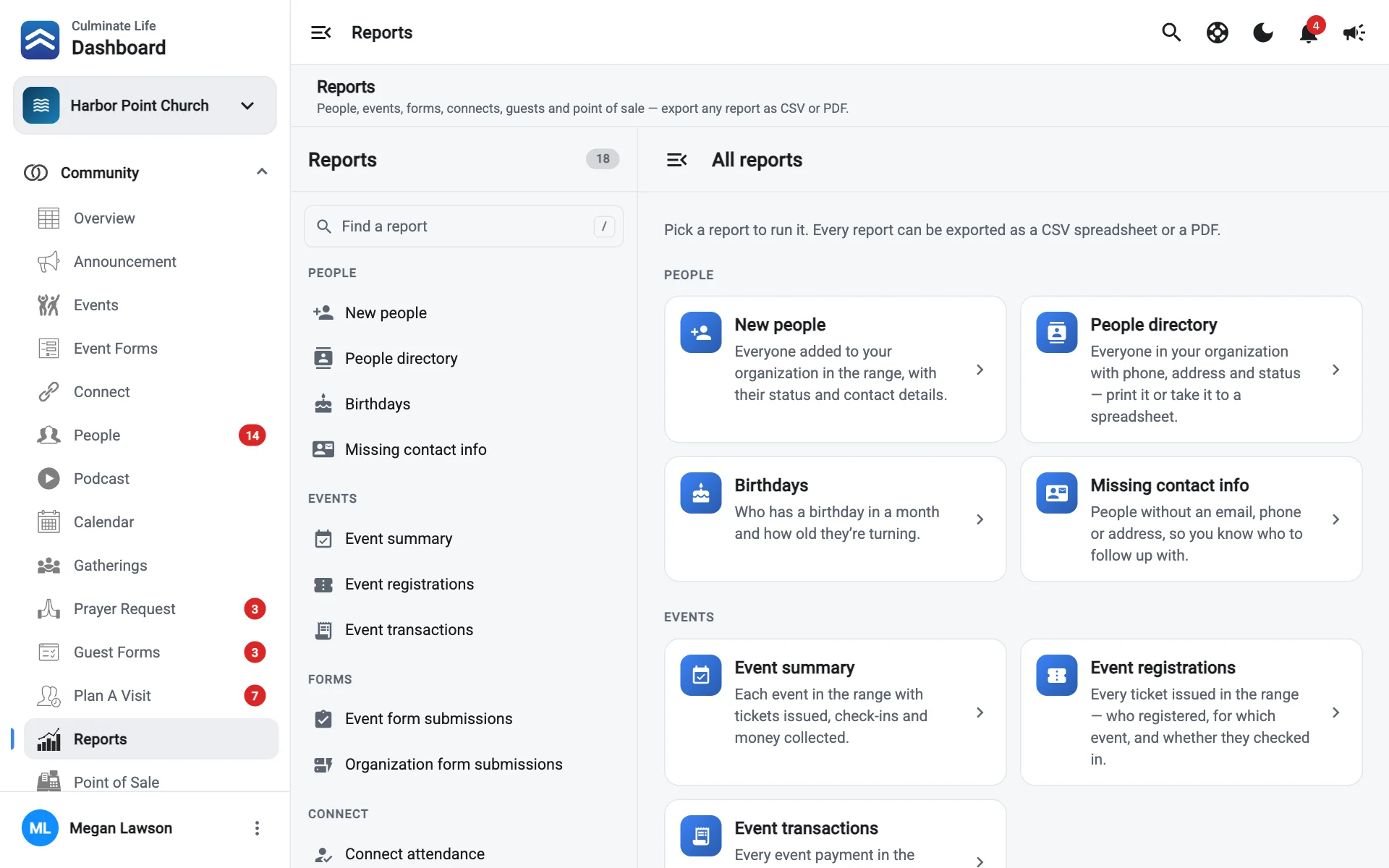Image resolution: width=1389 pixels, height=868 pixels.
Task: Collapse the Community section chevron
Action: coord(262,172)
